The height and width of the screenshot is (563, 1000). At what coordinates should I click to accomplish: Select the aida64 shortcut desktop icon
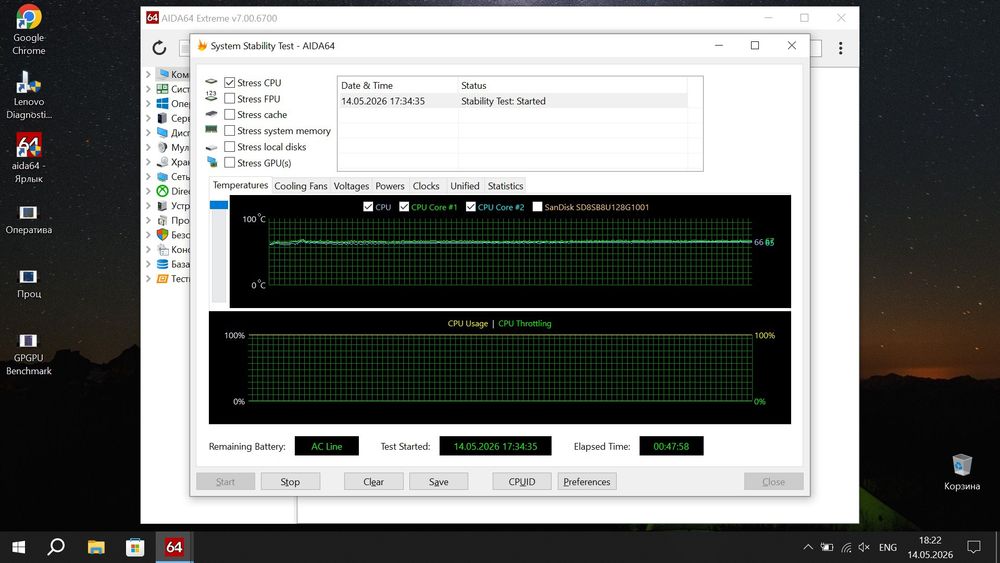[29, 159]
